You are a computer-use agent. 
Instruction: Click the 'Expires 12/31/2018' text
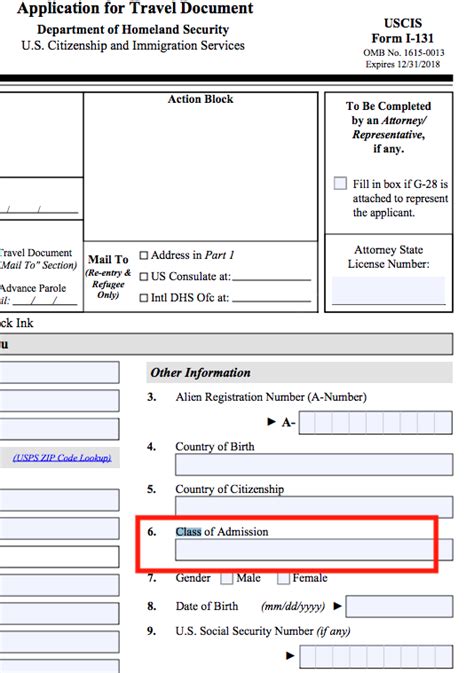[403, 64]
